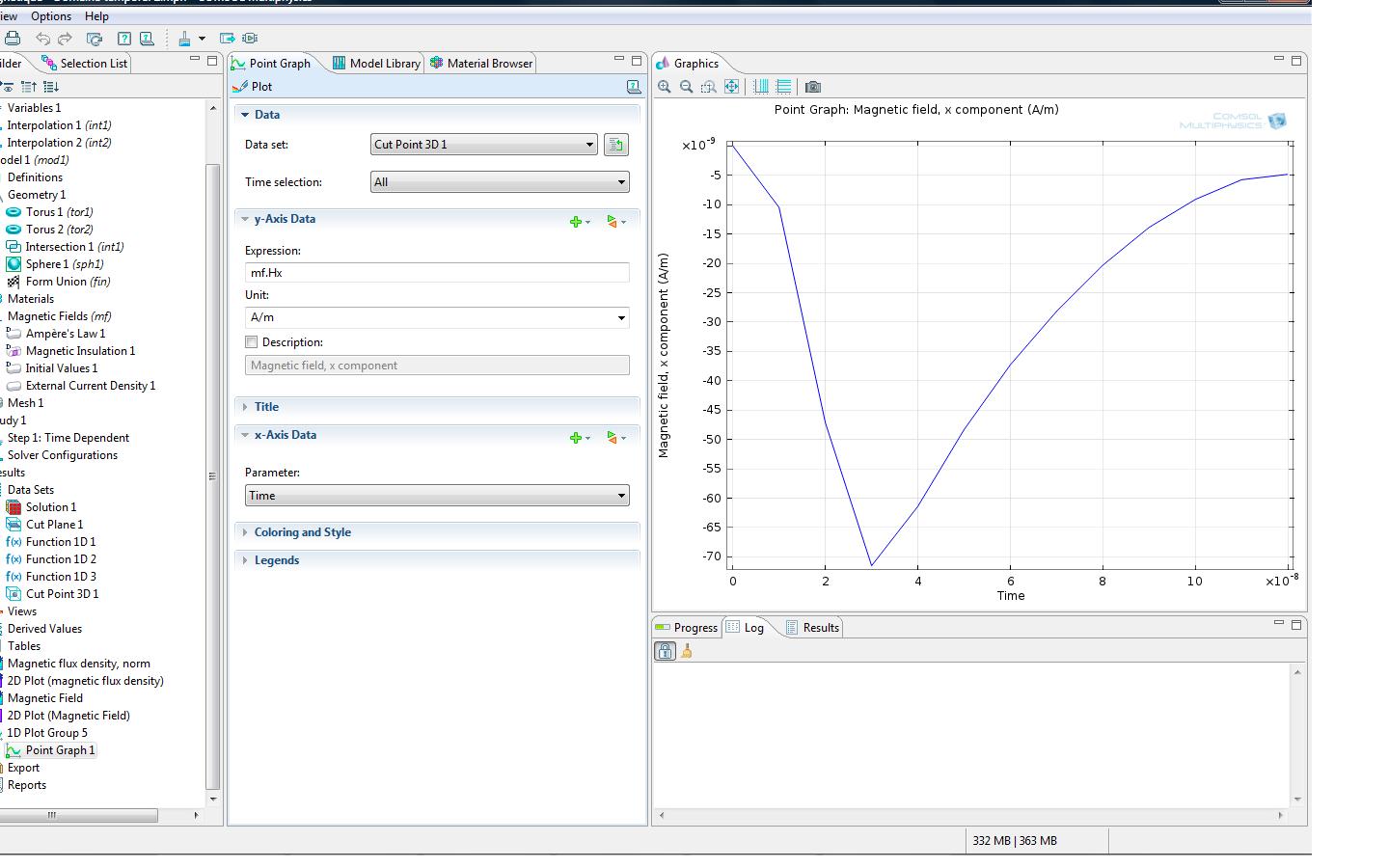Click the Print icon in main toolbar
This screenshot has width=1389, height=868.
[13, 39]
